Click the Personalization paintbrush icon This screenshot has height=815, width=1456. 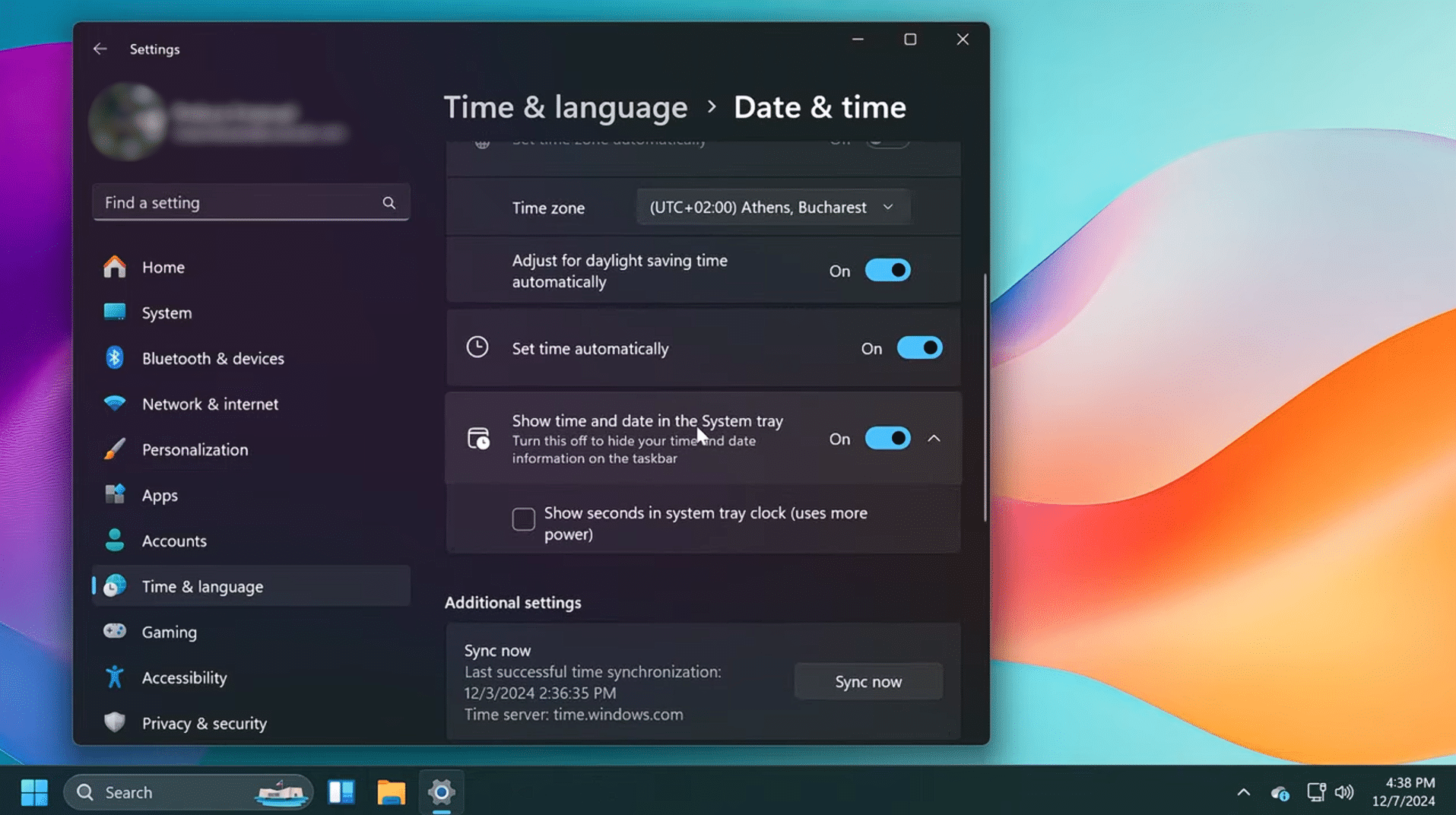coord(115,449)
